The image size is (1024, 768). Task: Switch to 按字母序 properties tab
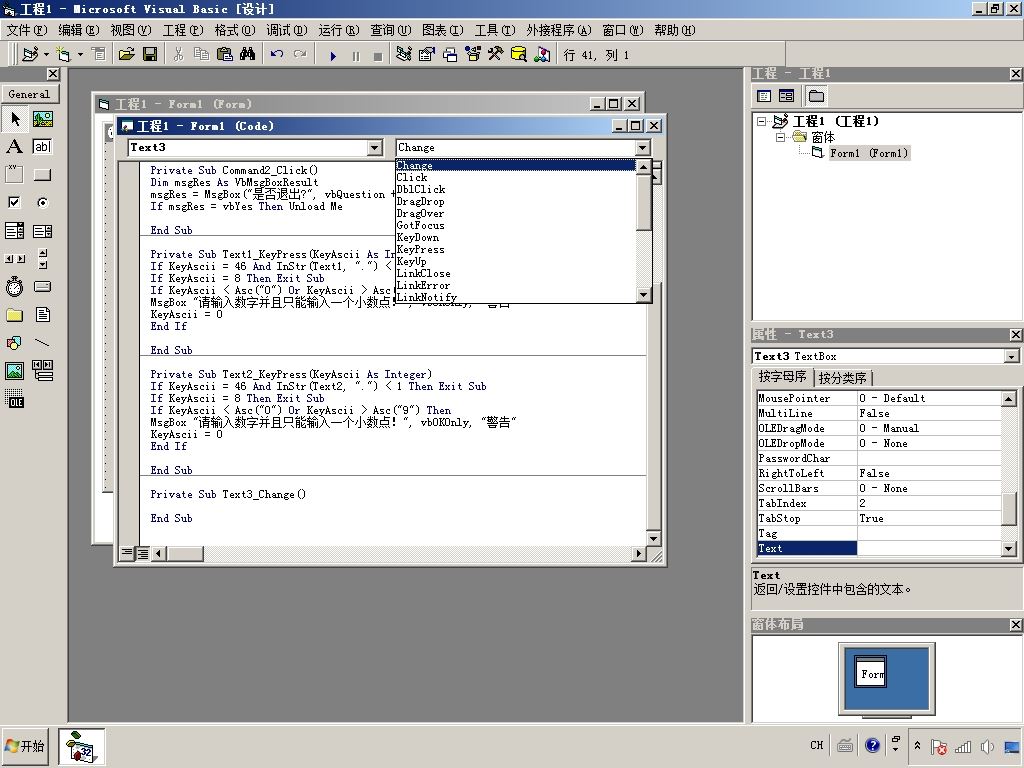click(782, 377)
